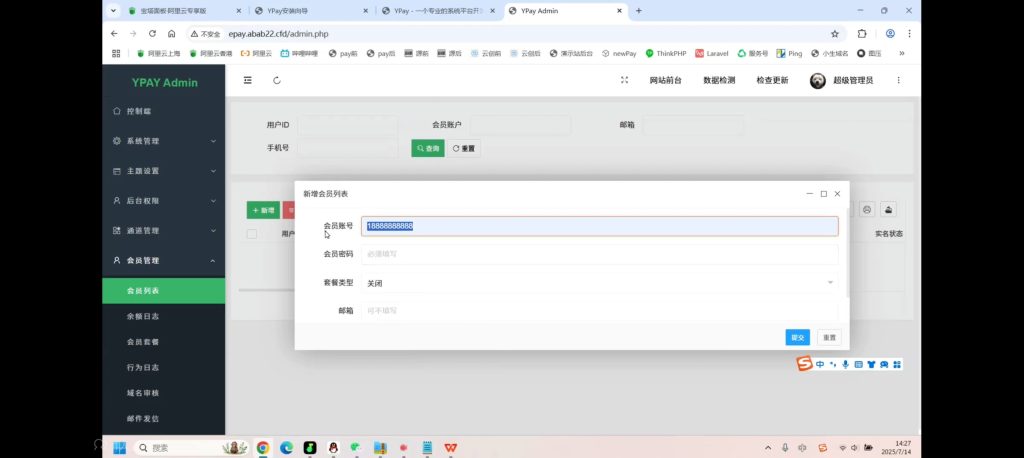Viewport: 1024px width, 458px height.
Task: Click the 超级管理员 avatar image
Action: point(818,80)
